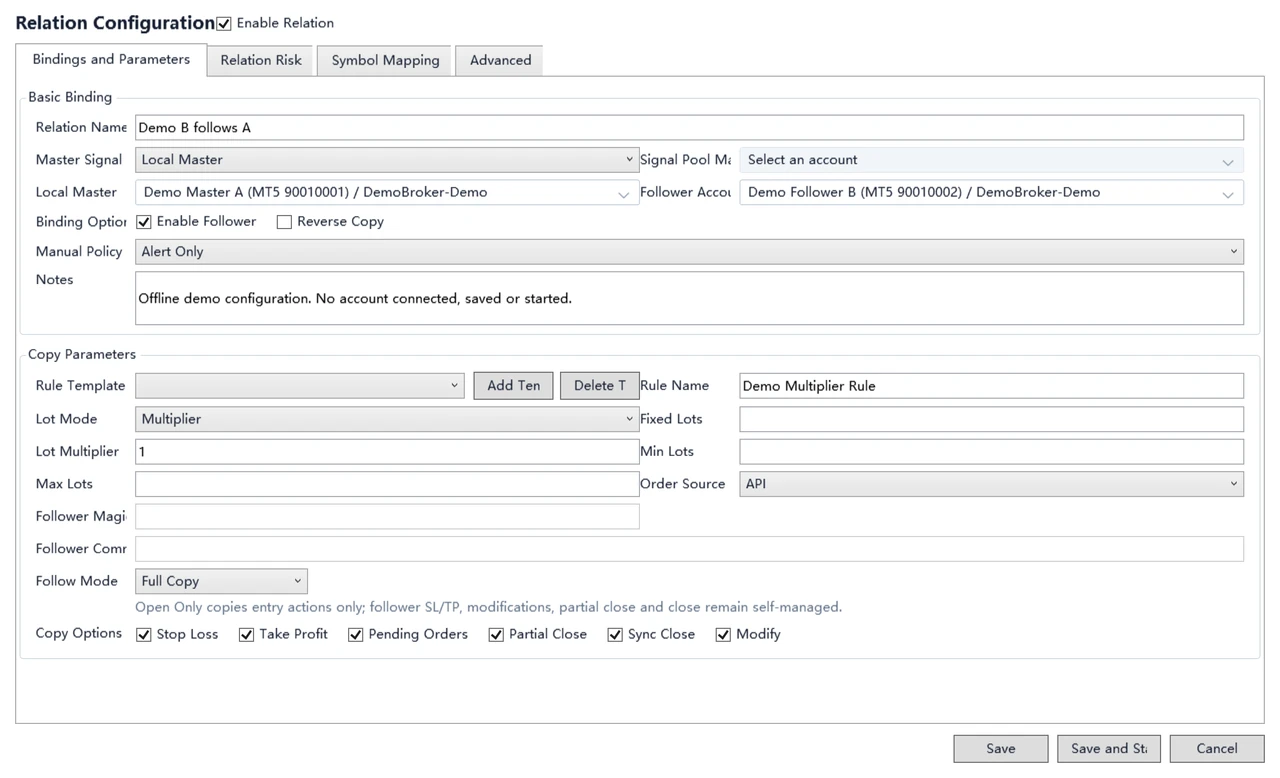Click into the Follower Comment field
Viewport: 1280px width, 778px height.
pyautogui.click(x=689, y=549)
